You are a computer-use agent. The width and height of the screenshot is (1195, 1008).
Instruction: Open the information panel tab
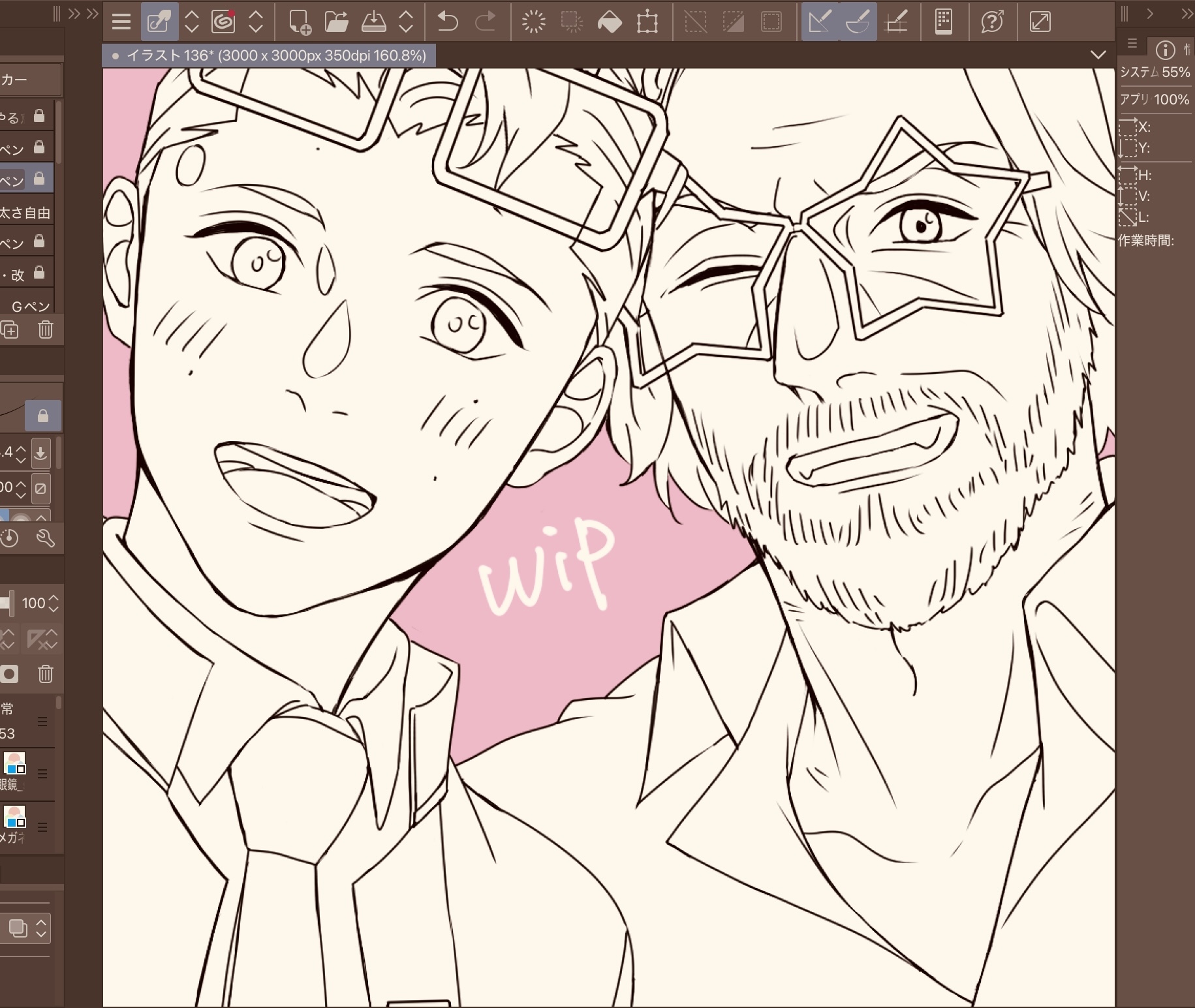(x=1165, y=50)
